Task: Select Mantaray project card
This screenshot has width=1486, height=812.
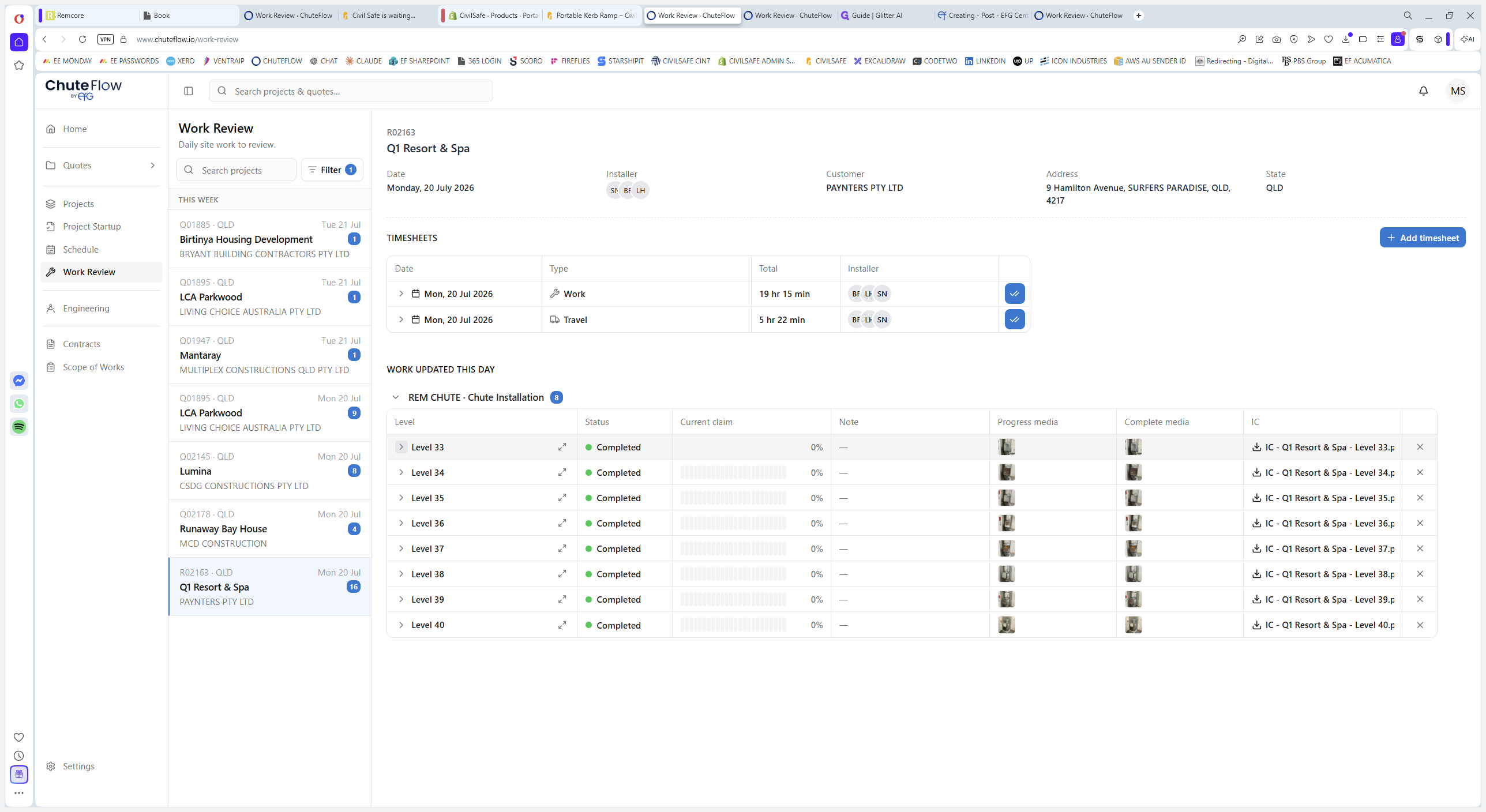Action: pos(269,355)
